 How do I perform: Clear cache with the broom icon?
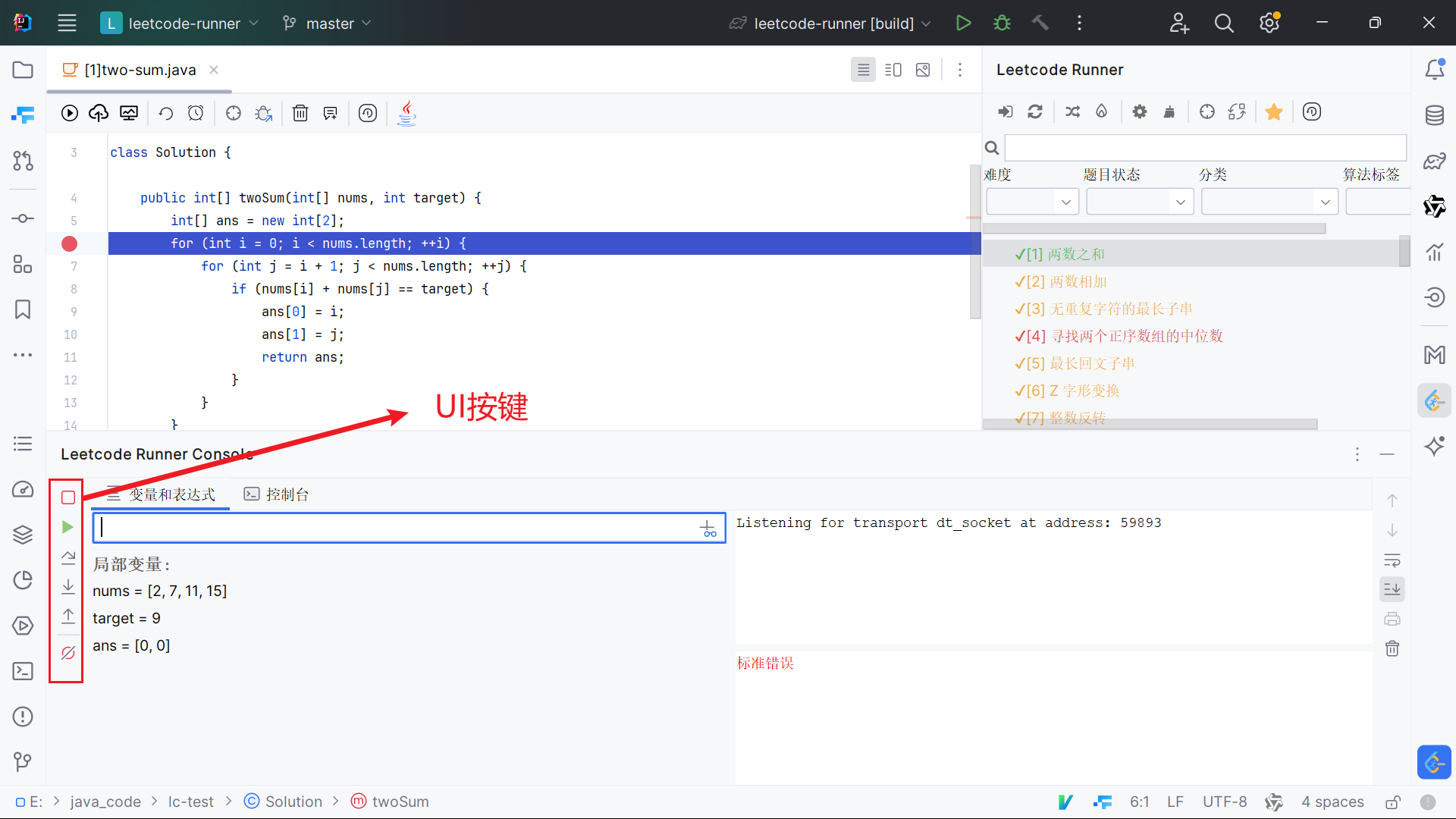pos(1169,111)
